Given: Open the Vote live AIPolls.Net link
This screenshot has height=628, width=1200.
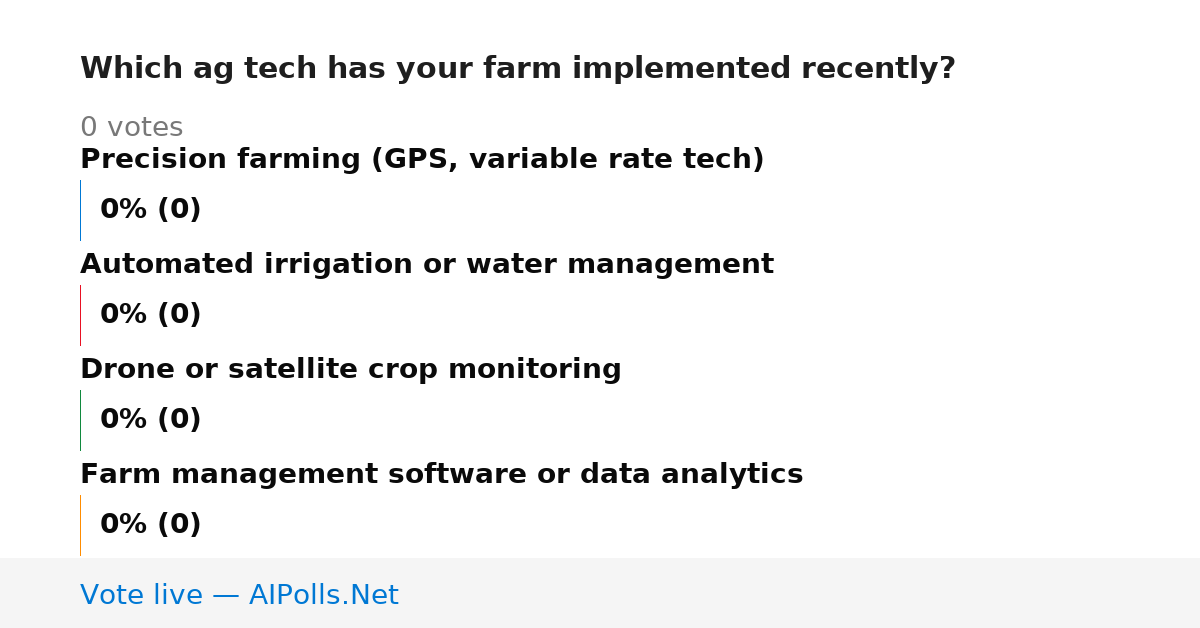Looking at the screenshot, I should coord(239,595).
